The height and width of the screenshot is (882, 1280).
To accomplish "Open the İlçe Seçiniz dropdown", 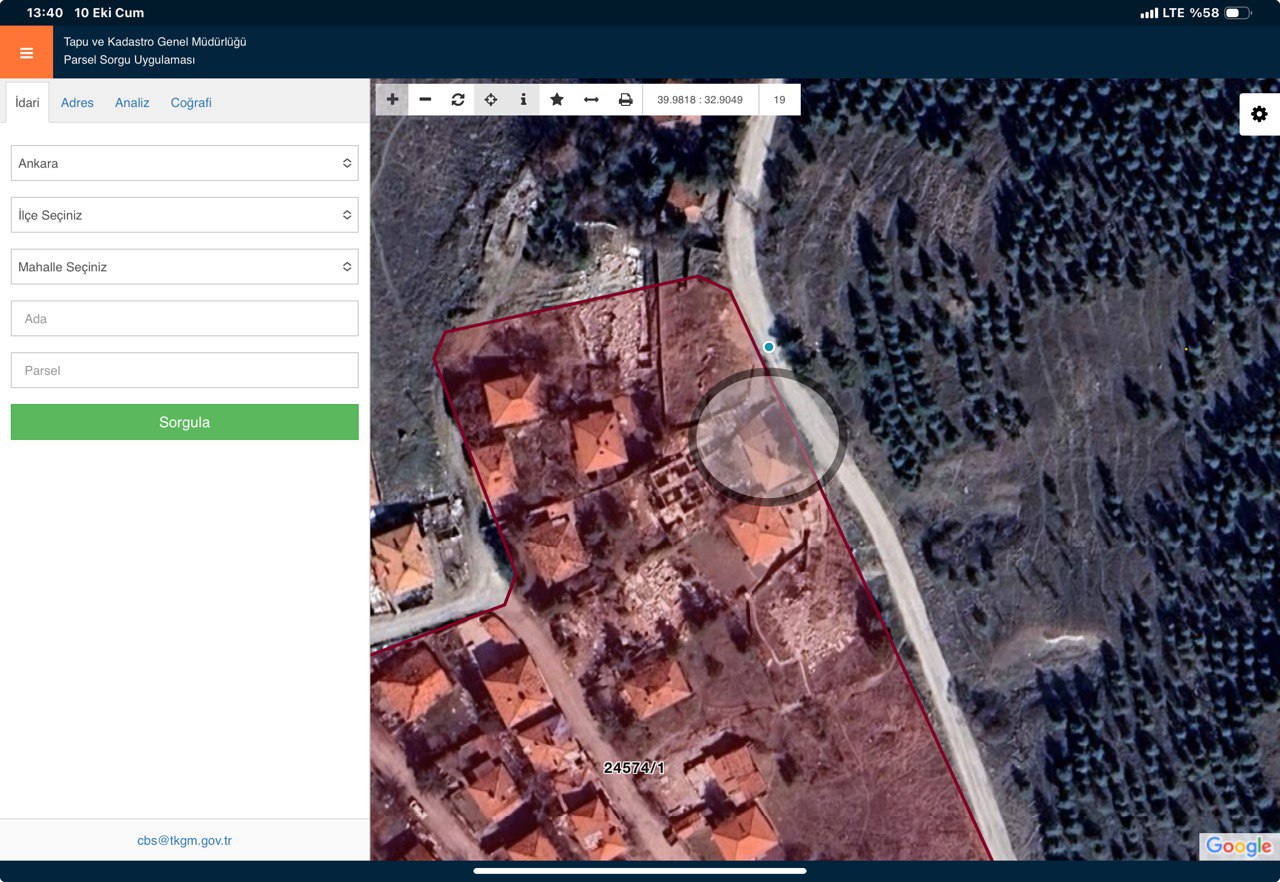I will pyautogui.click(x=184, y=215).
